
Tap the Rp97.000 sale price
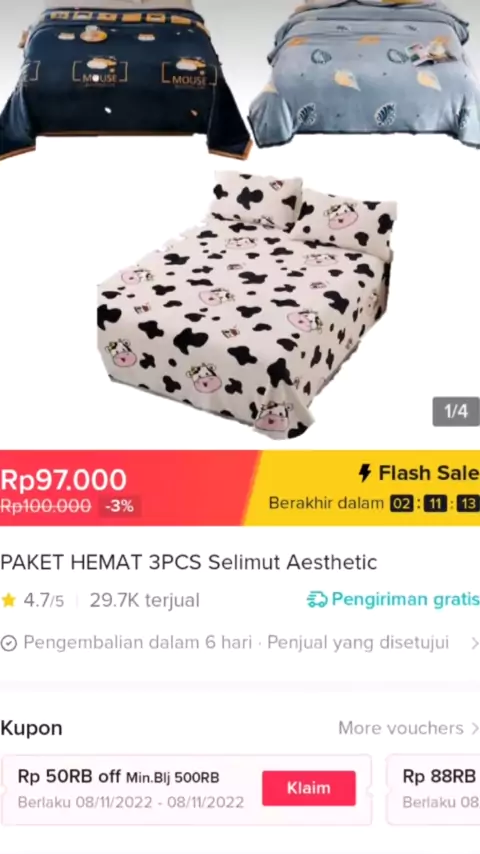[63, 480]
